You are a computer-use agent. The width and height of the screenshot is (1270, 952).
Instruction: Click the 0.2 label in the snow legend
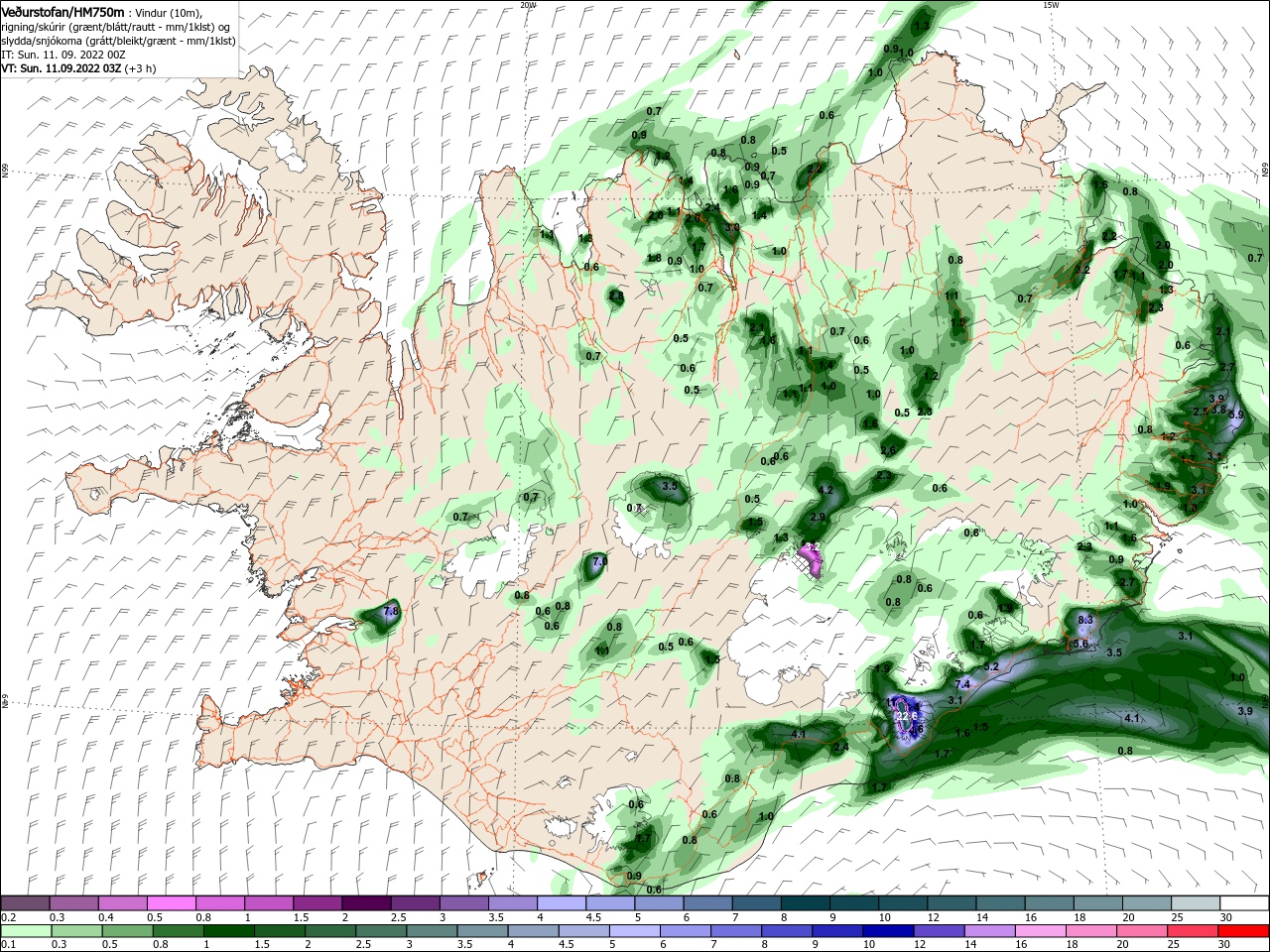coord(8,917)
